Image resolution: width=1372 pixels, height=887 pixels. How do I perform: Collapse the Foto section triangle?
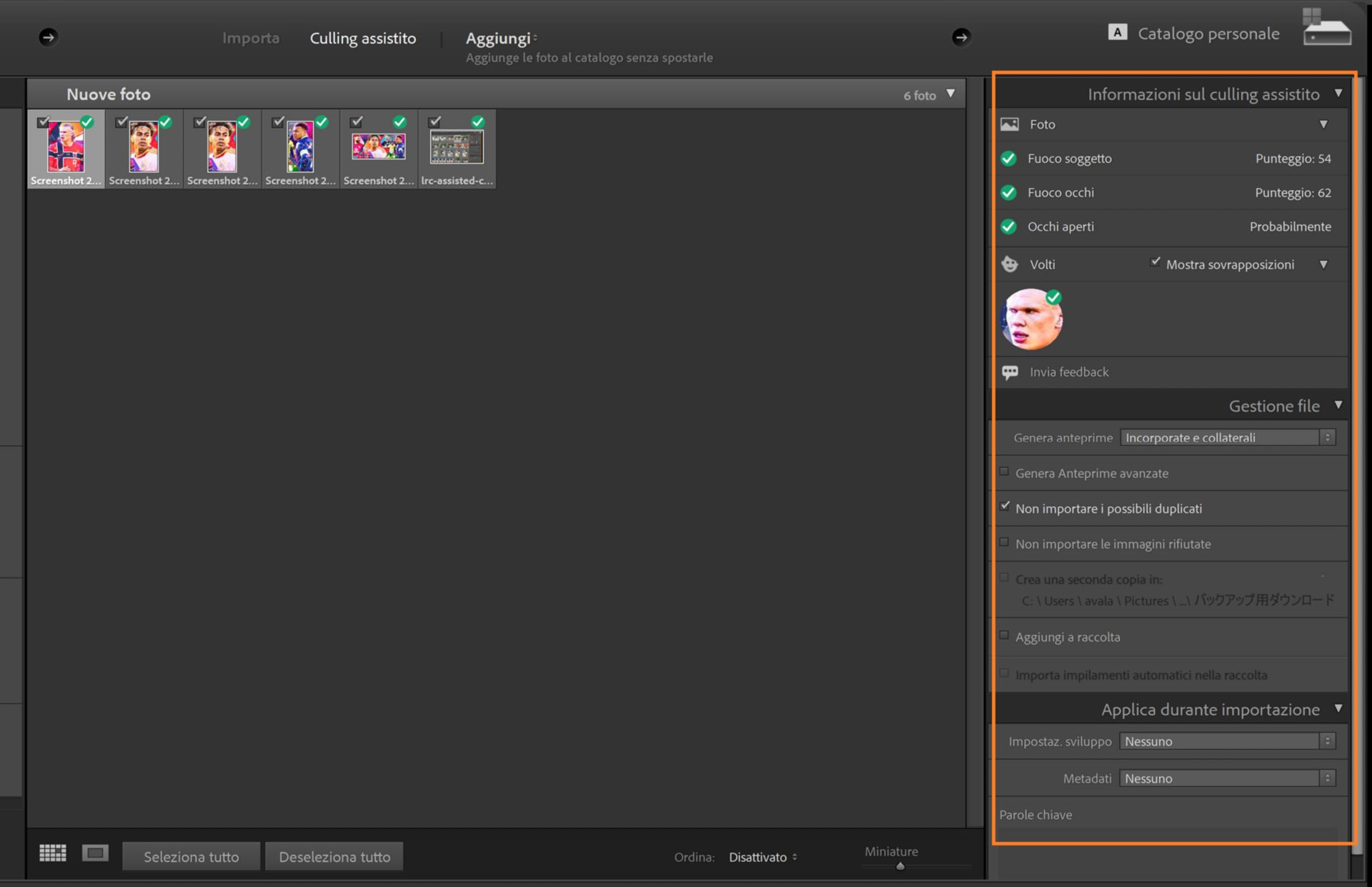pos(1323,124)
